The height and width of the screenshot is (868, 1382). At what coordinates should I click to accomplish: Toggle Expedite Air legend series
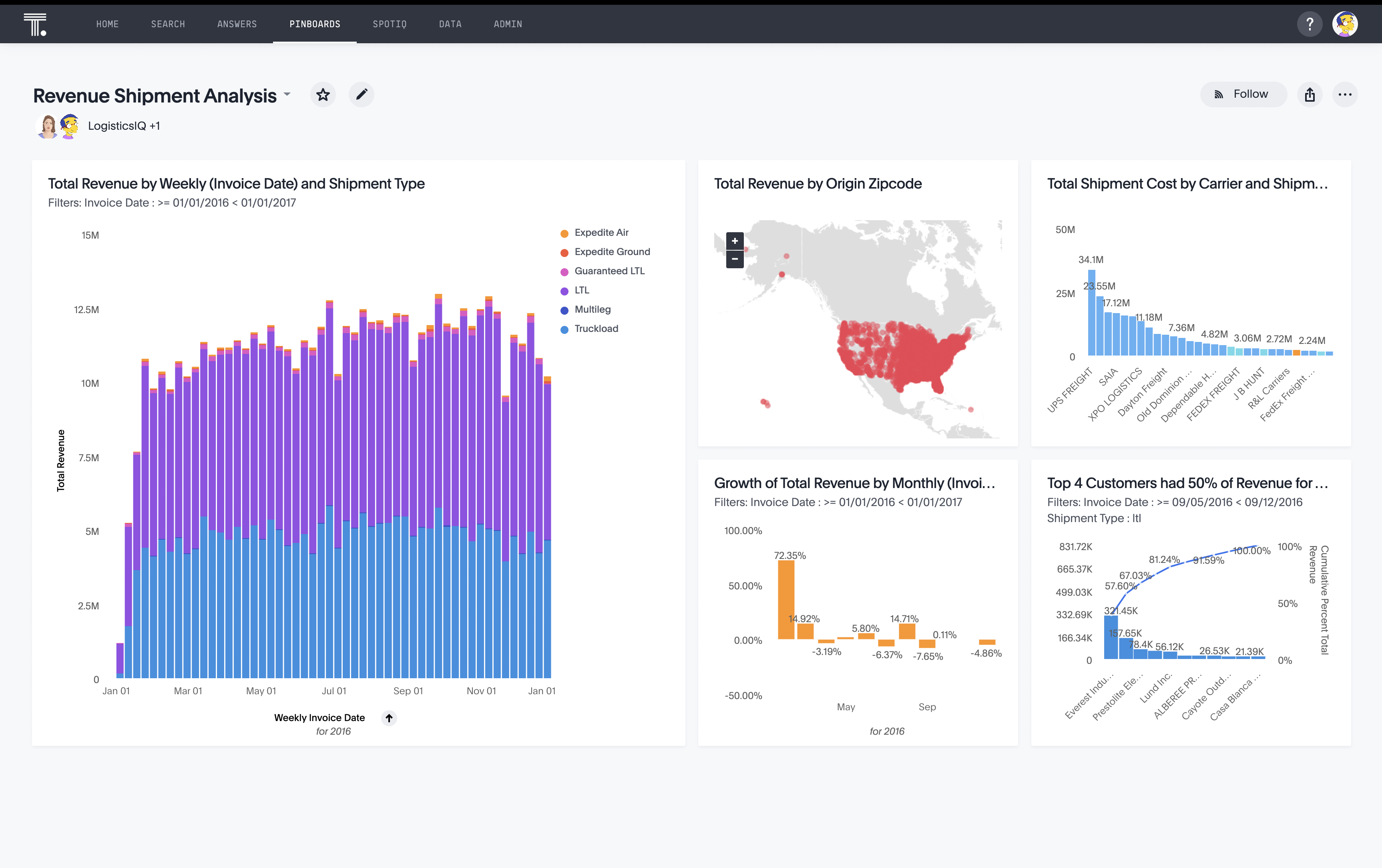click(595, 233)
